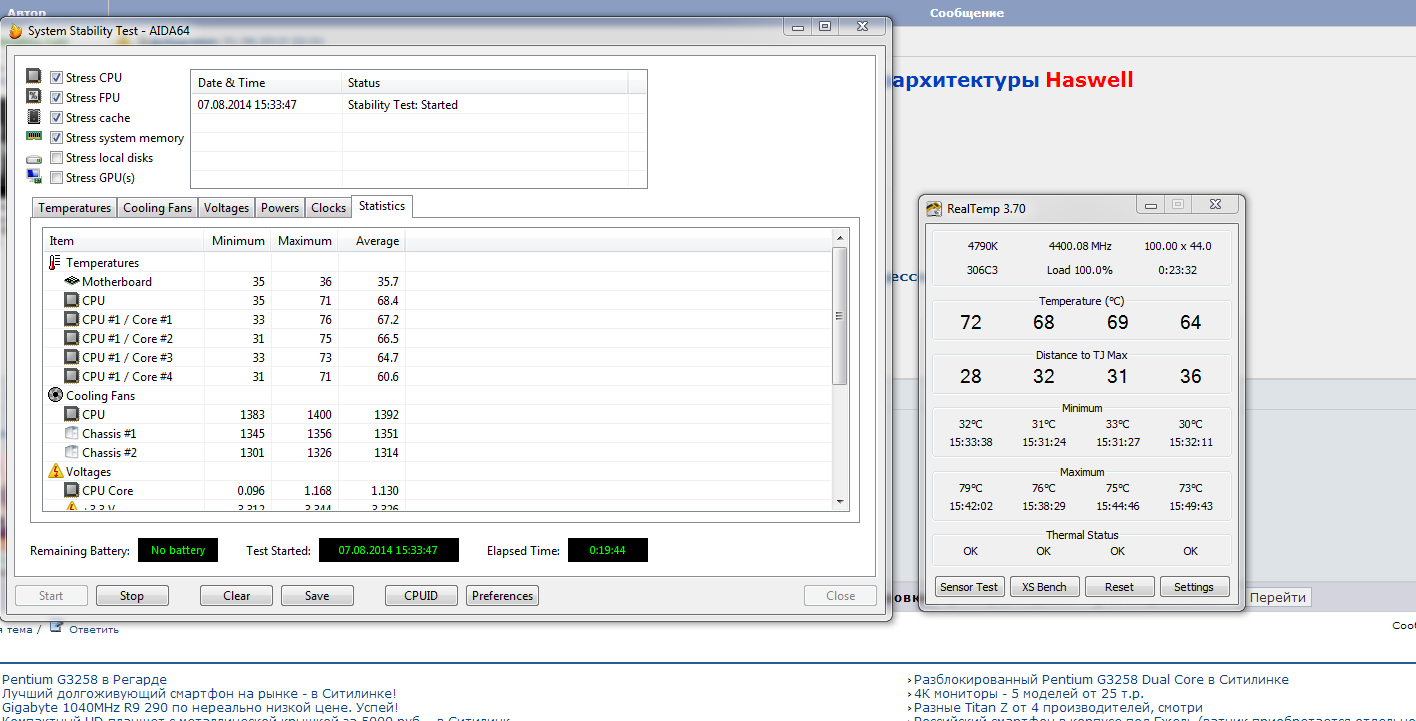Click the CPU chip icon beside Stress CPU

coord(34,77)
